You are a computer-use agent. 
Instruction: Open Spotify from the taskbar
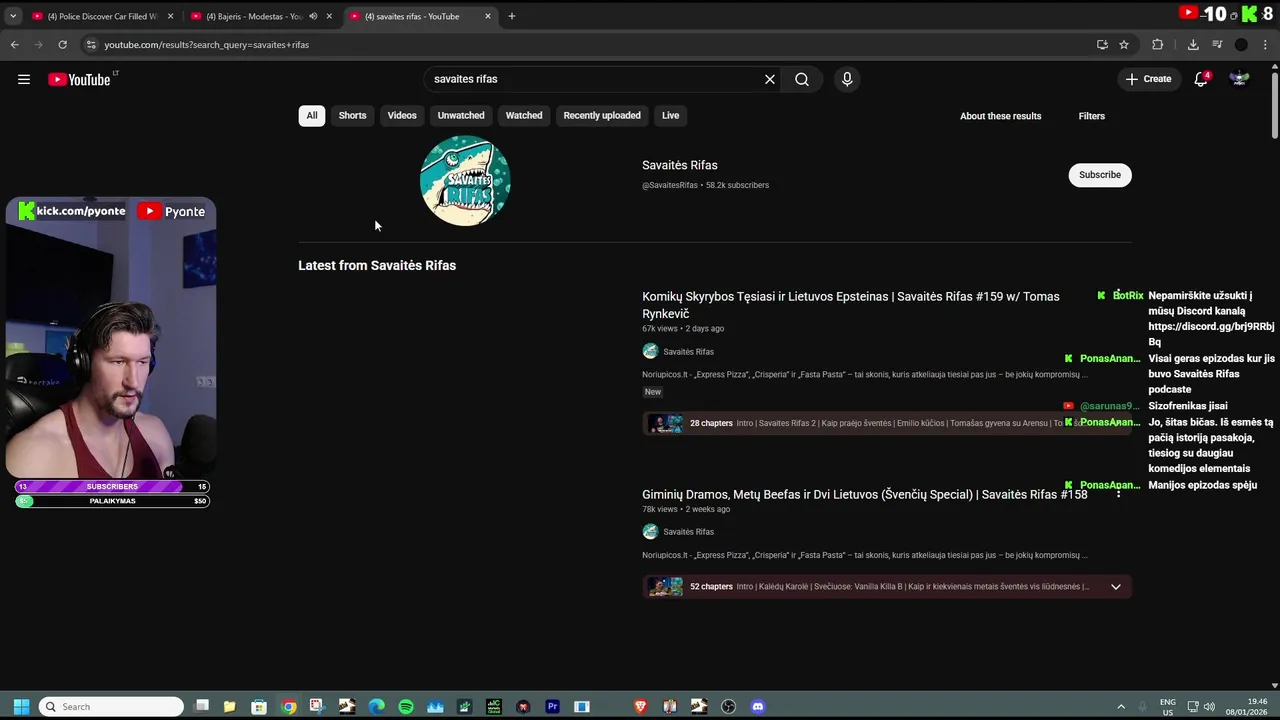406,706
